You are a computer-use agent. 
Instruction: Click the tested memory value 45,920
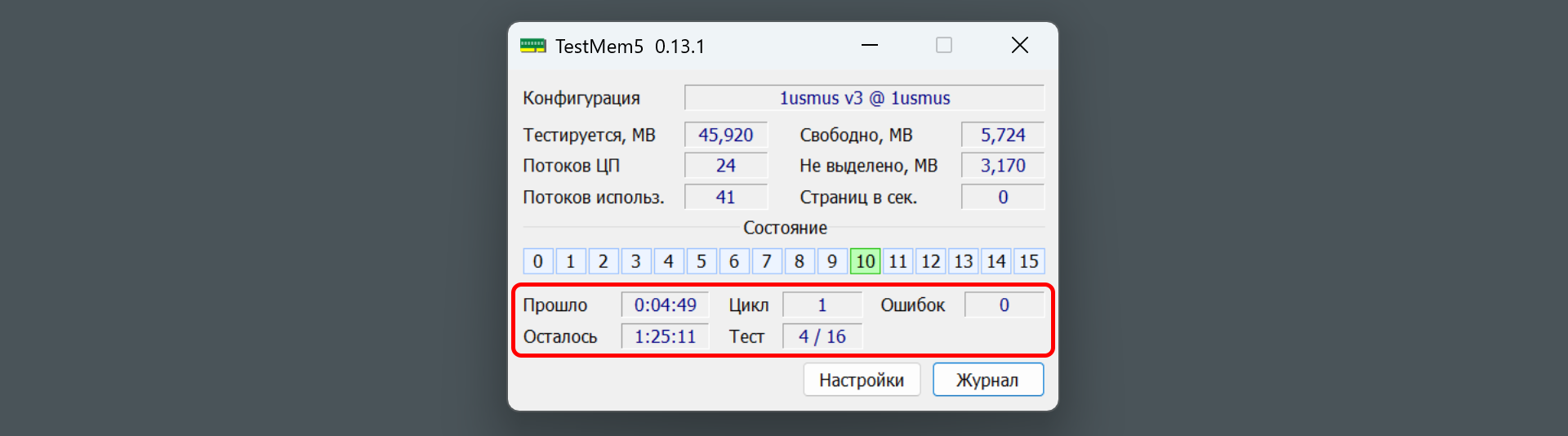click(725, 135)
